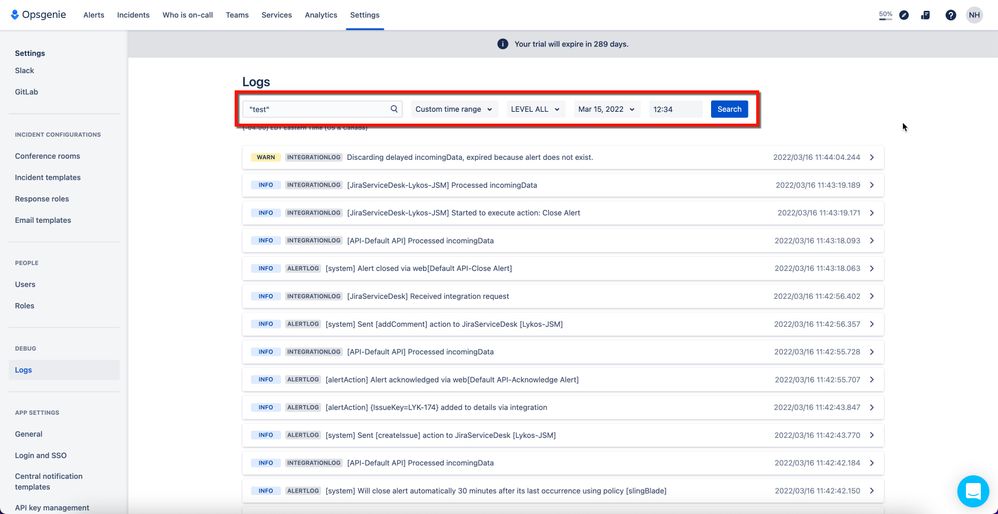Select the Settings tab
The width and height of the screenshot is (998, 514).
pos(365,15)
